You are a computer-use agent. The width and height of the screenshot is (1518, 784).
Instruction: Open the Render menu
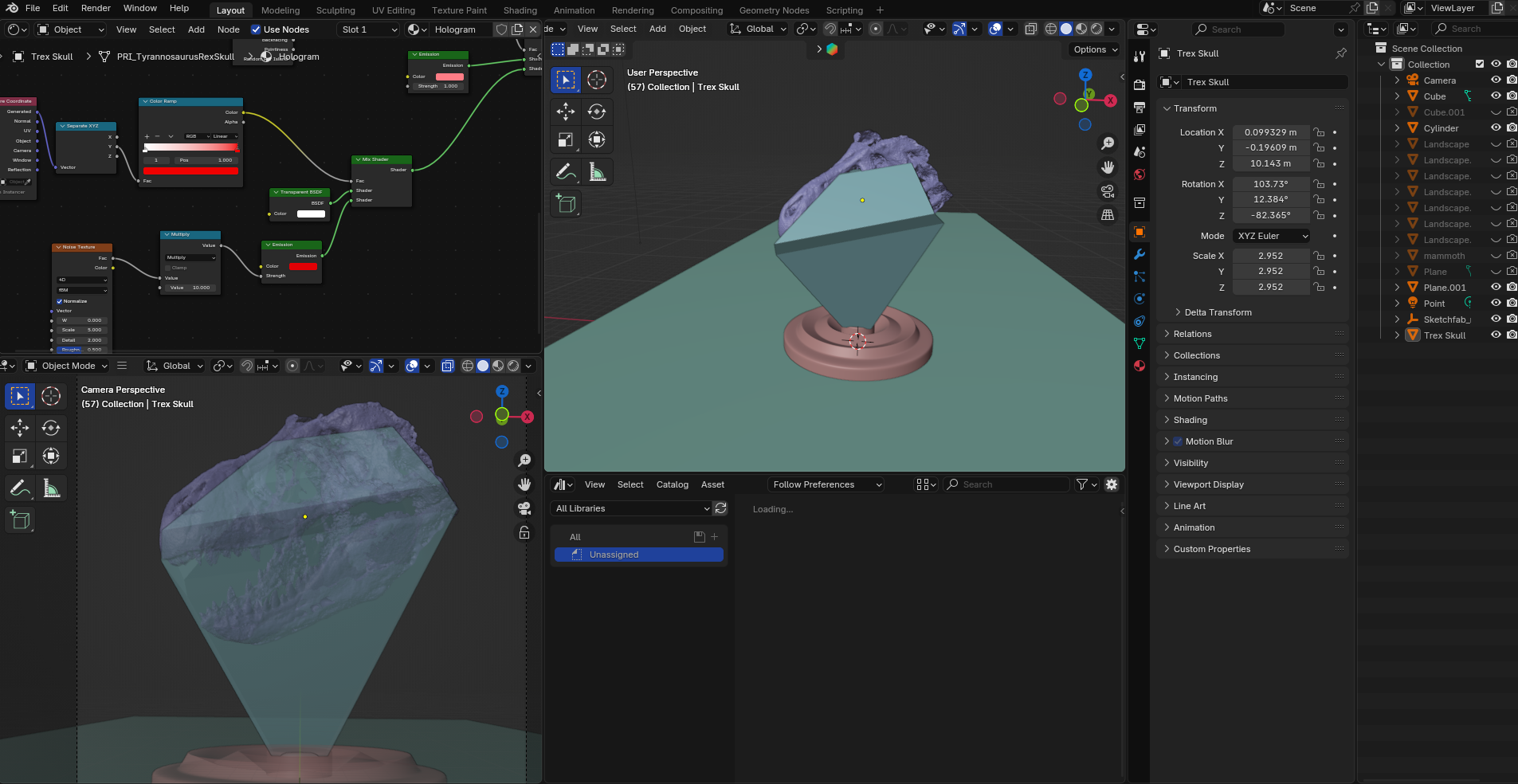[96, 8]
